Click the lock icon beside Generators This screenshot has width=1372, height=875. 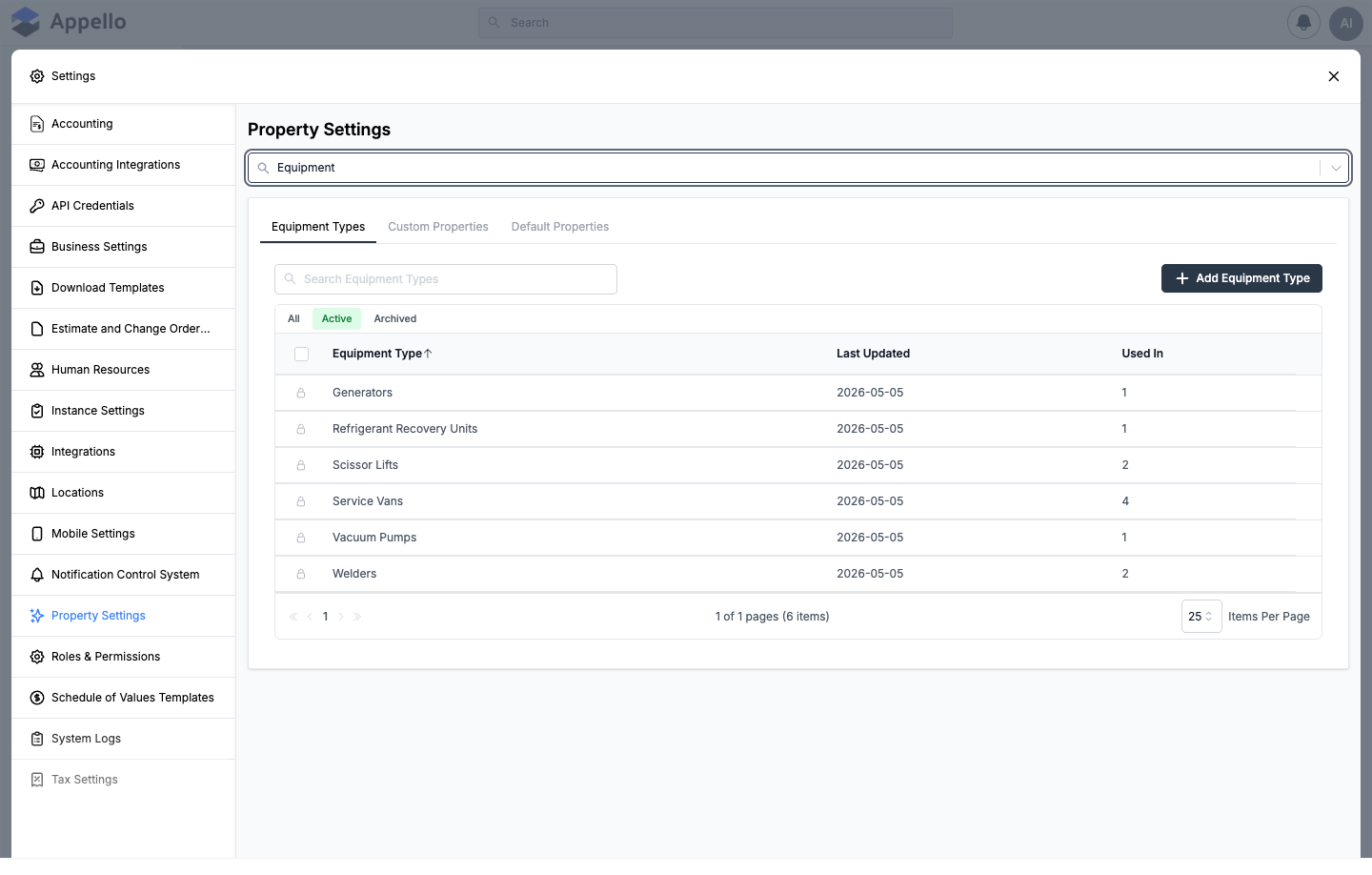point(301,393)
